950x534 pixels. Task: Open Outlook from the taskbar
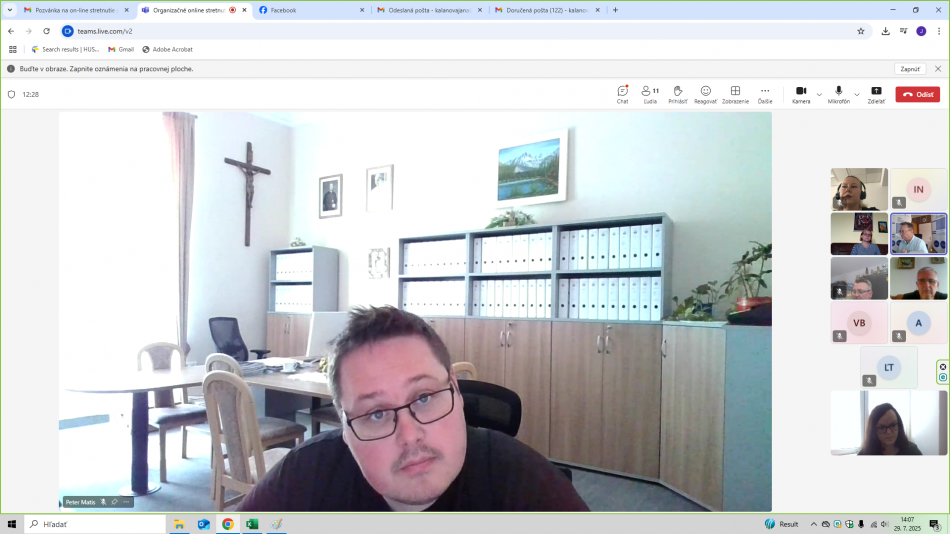pos(204,524)
